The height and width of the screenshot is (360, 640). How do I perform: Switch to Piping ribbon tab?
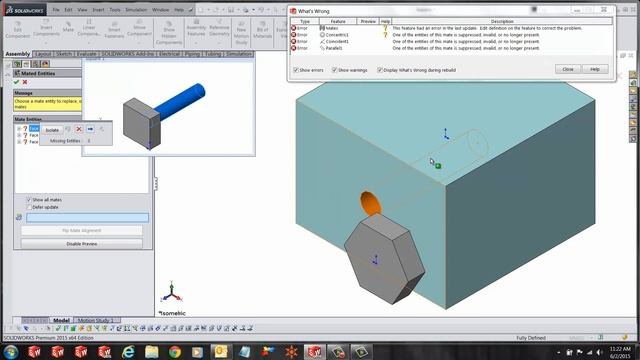coord(192,54)
